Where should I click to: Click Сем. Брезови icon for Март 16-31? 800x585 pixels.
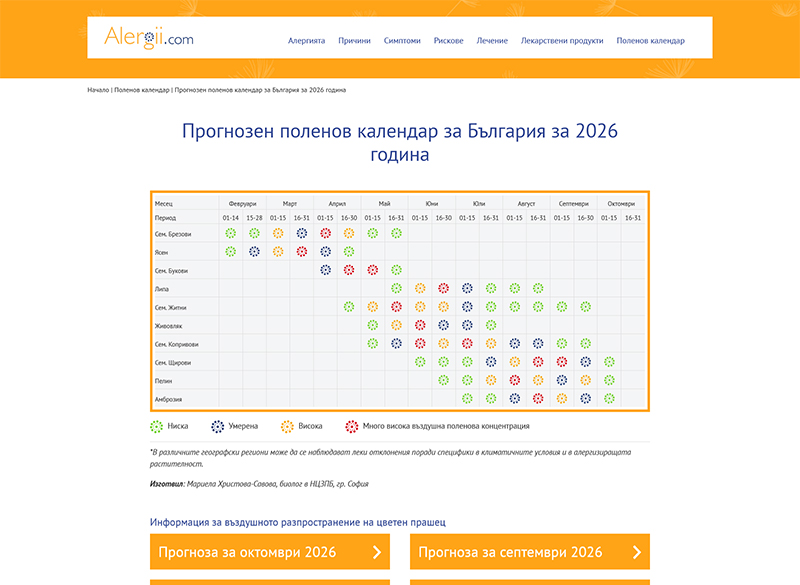(302, 233)
